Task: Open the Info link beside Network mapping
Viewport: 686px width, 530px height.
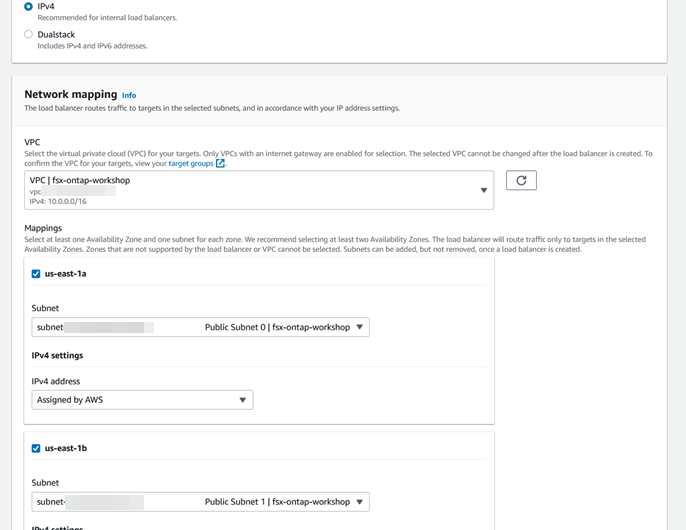Action: (129, 95)
